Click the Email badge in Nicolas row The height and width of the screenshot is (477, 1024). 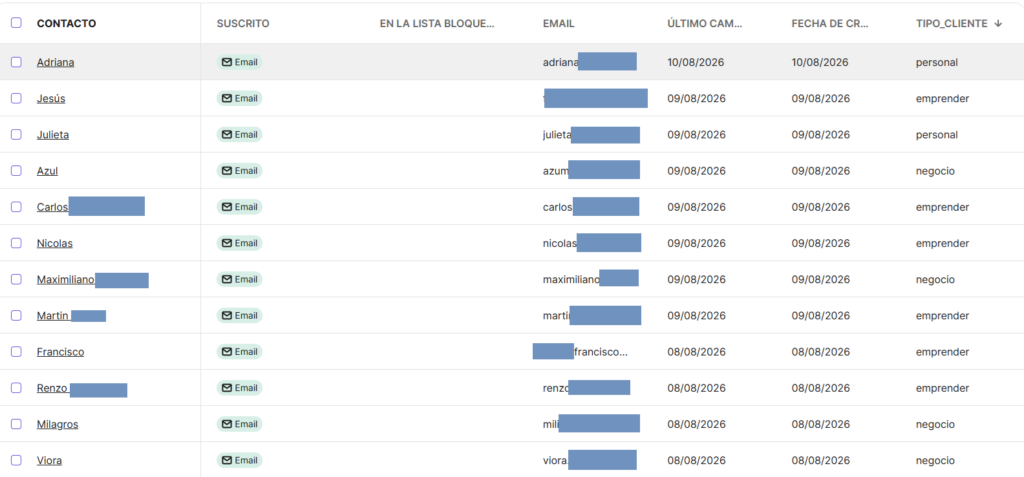click(x=240, y=243)
